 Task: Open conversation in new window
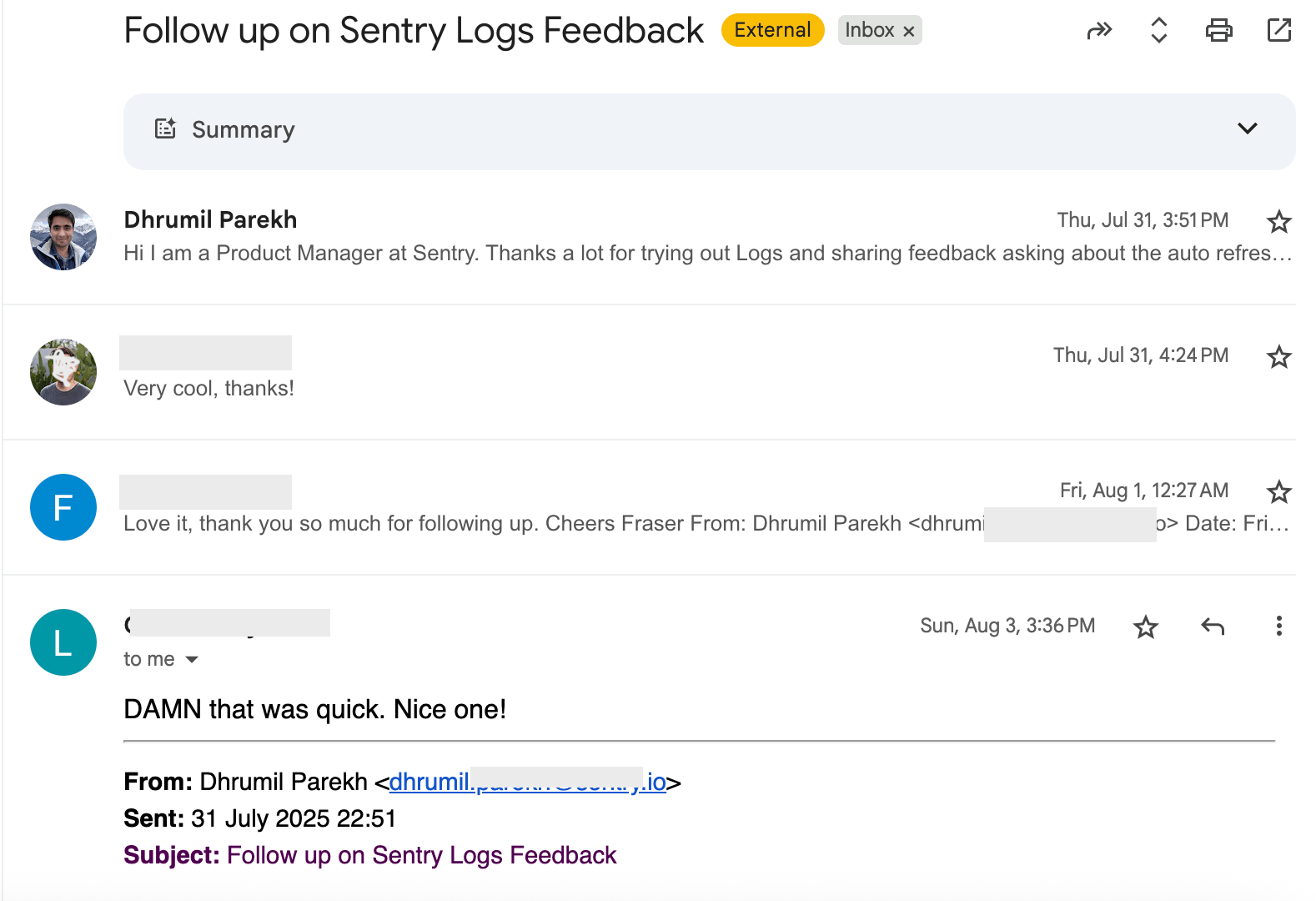1278,31
